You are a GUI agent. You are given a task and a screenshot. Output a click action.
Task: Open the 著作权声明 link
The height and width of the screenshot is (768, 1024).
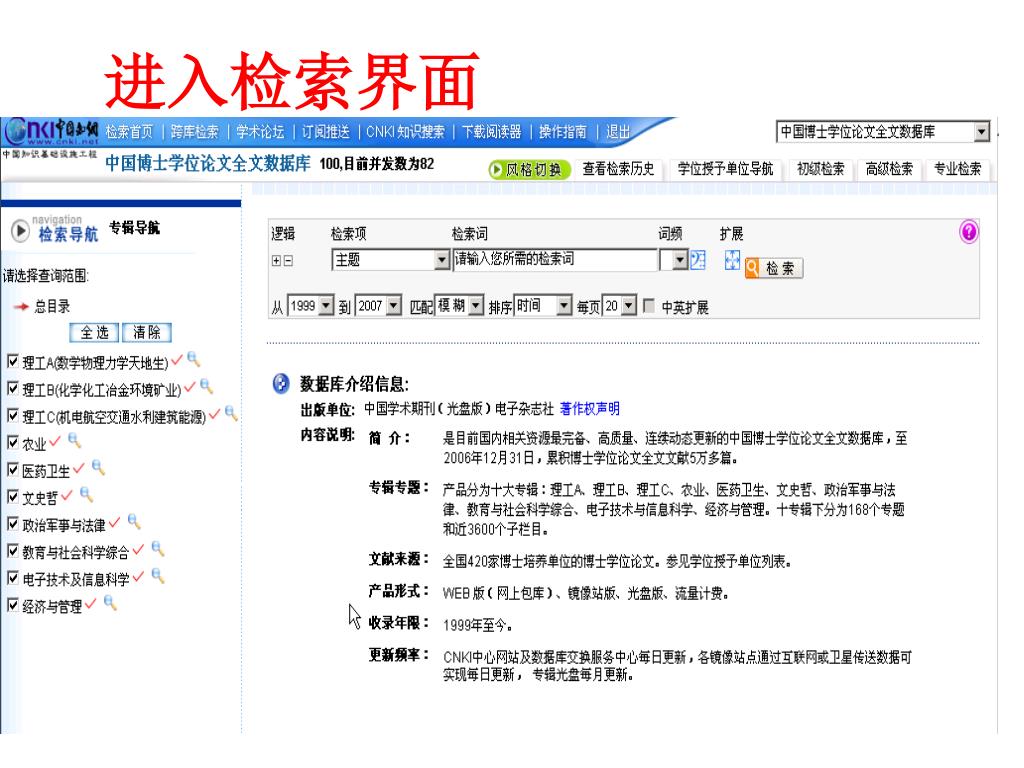pyautogui.click(x=590, y=409)
